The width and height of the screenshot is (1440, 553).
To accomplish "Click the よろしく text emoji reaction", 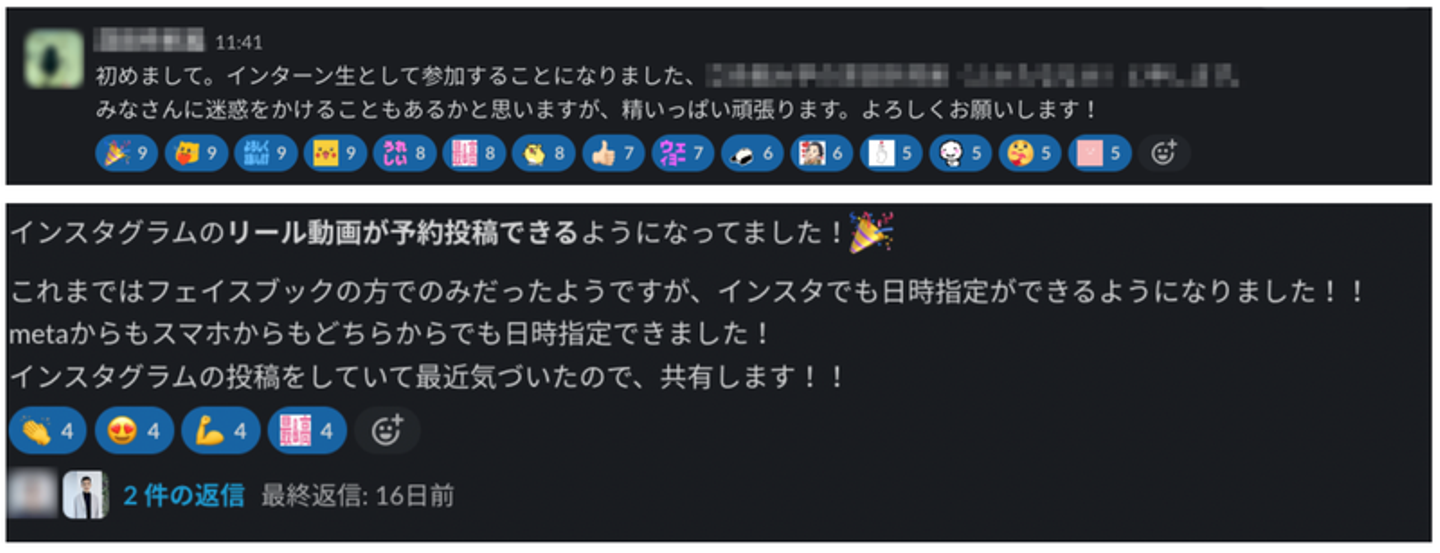I will pos(266,154).
